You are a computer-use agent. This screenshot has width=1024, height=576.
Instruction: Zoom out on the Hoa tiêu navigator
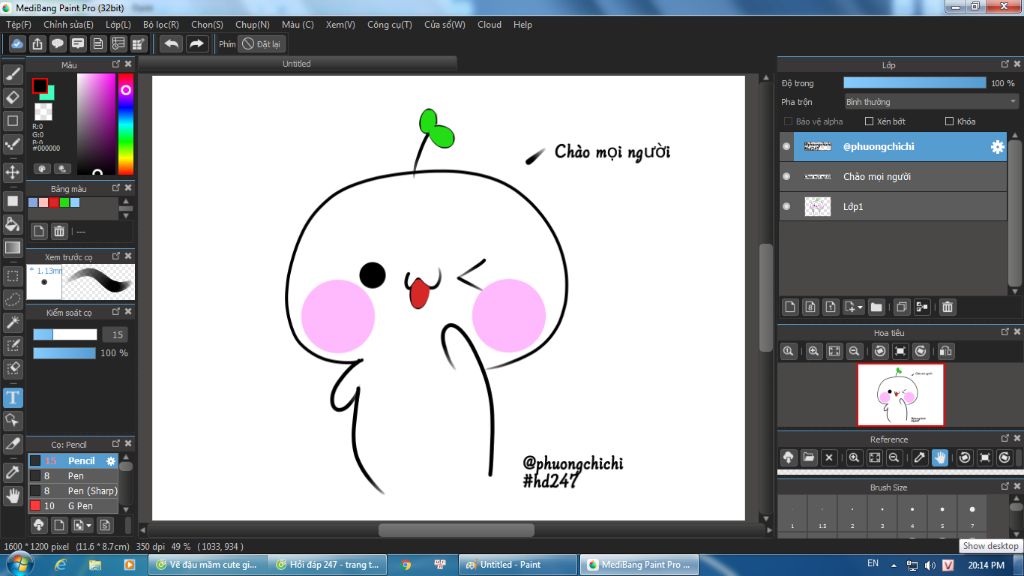point(854,351)
